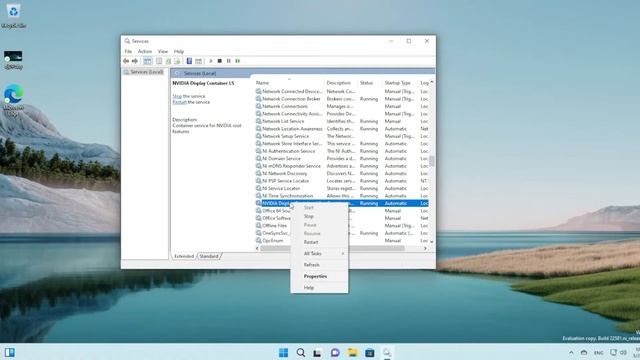Select the NI Time Synchronization row

click(341, 196)
